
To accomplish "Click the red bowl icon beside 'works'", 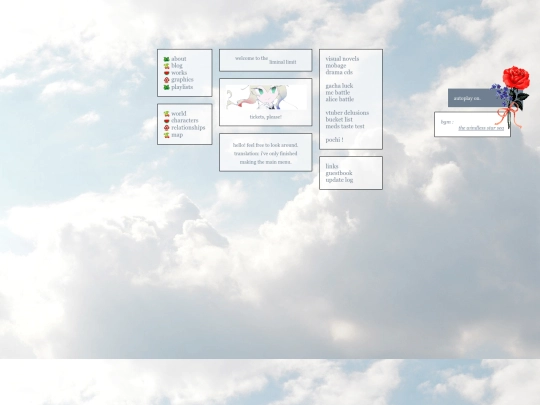I will tap(166, 73).
